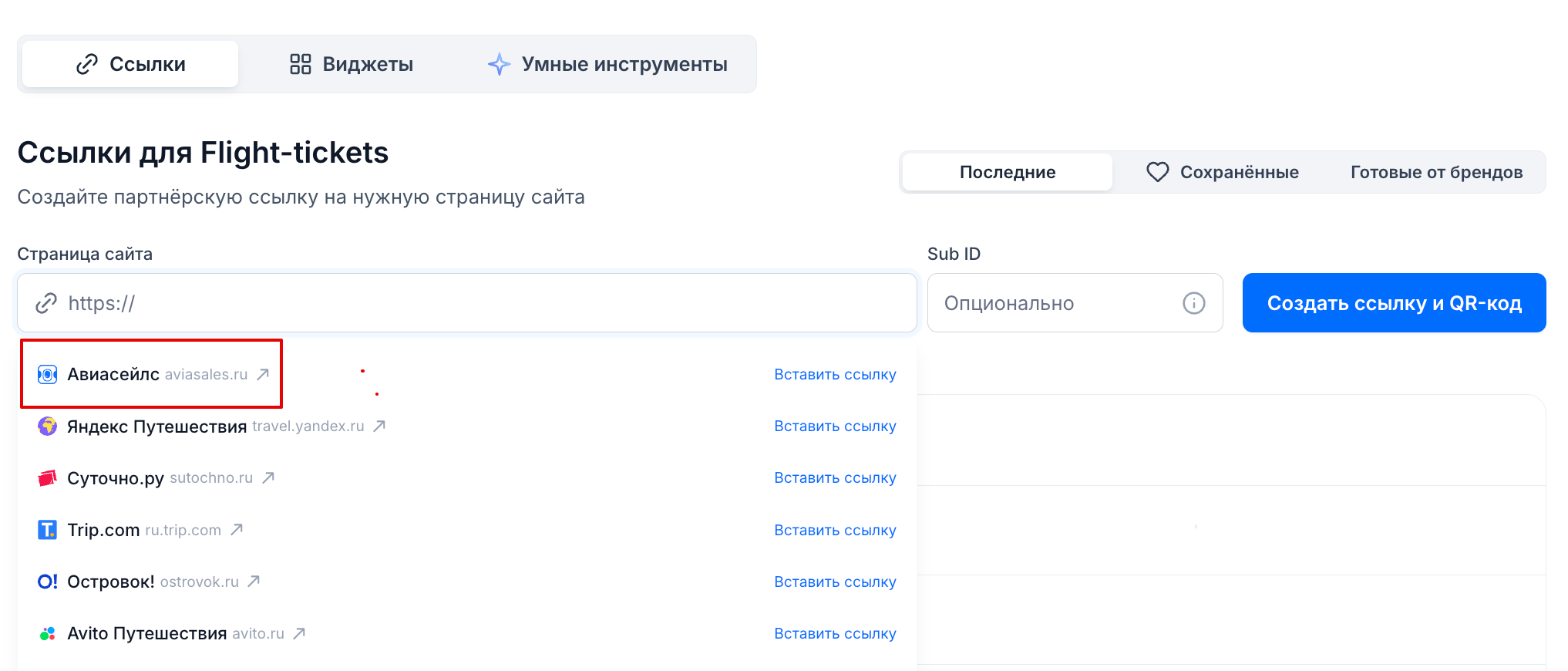
Task: Switch to Сохранённые links tab
Action: tap(1223, 172)
